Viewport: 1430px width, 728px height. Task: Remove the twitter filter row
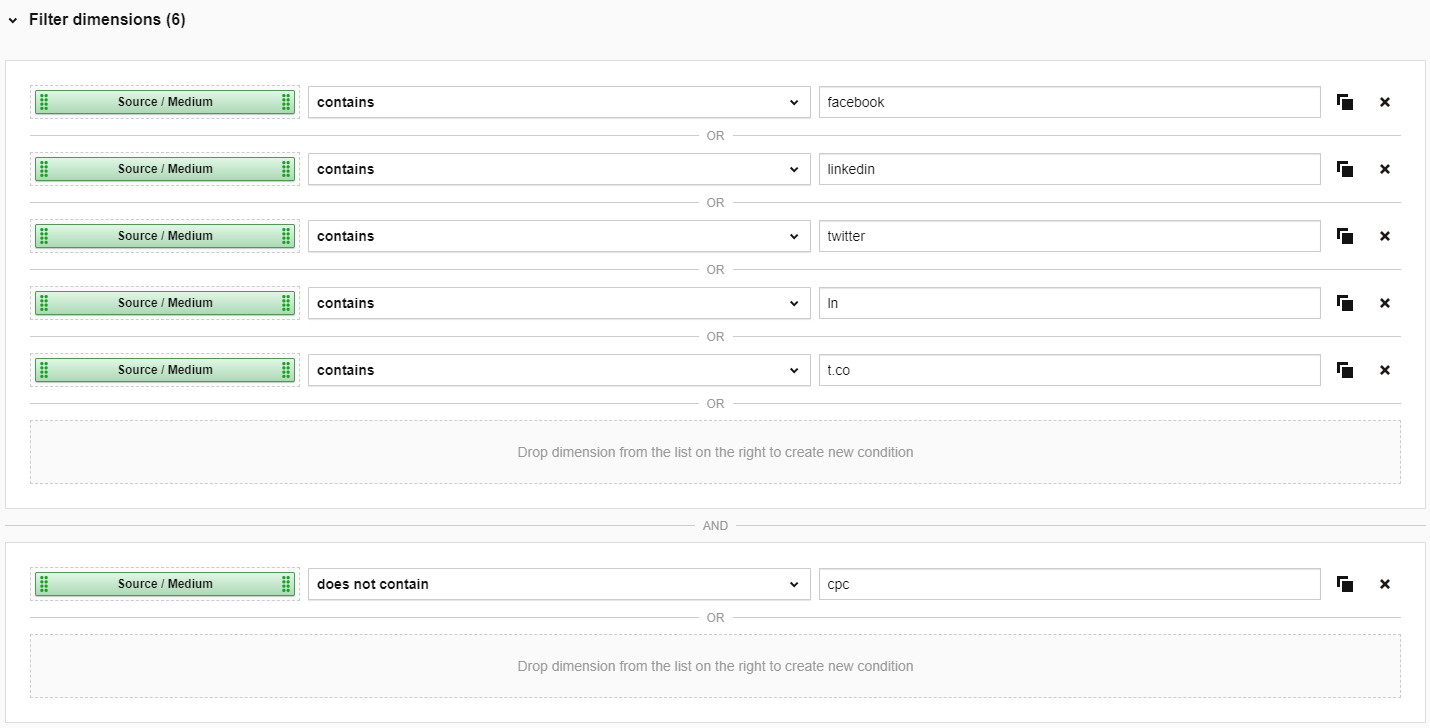(x=1385, y=236)
